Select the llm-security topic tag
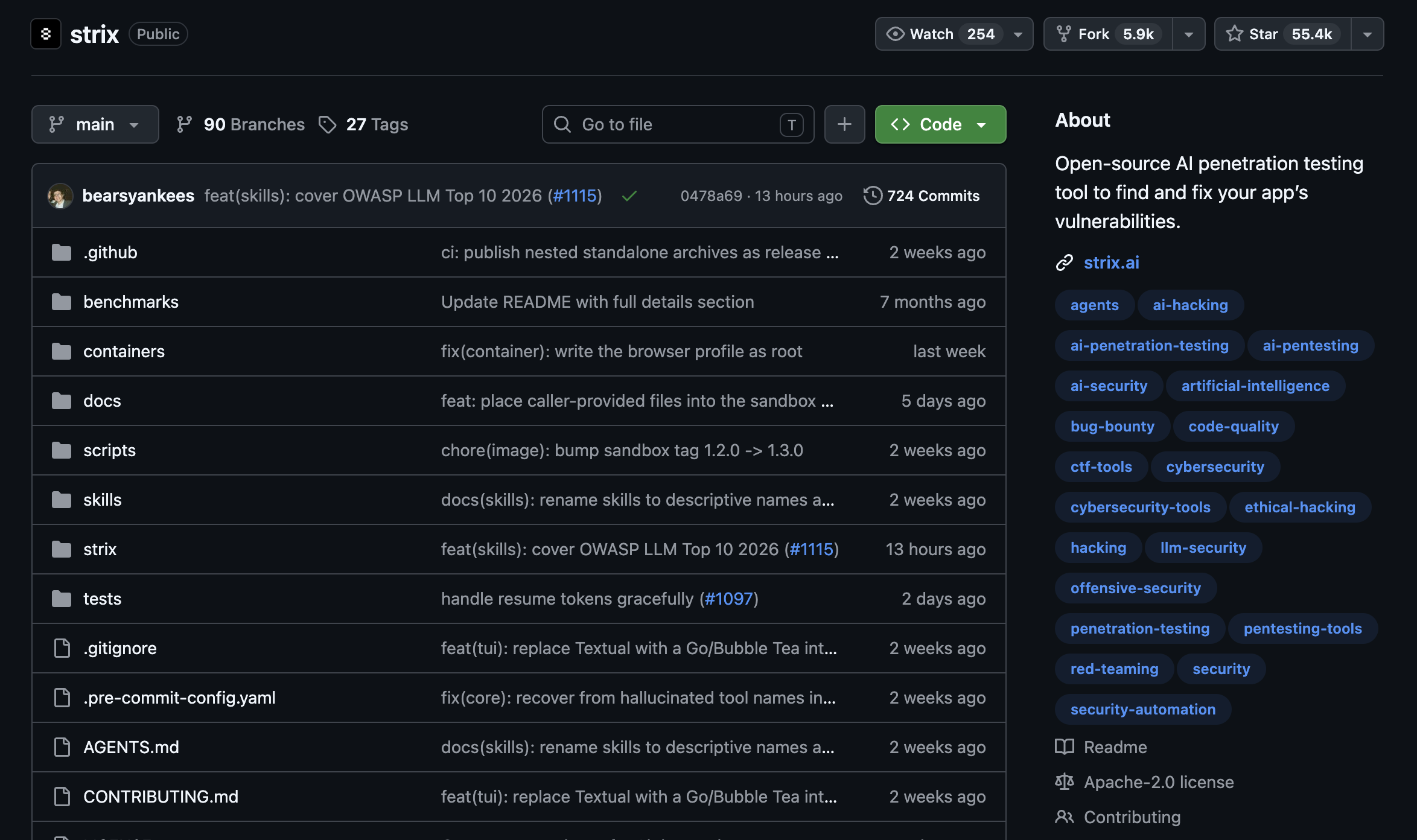Viewport: 1417px width, 840px height. [x=1203, y=547]
